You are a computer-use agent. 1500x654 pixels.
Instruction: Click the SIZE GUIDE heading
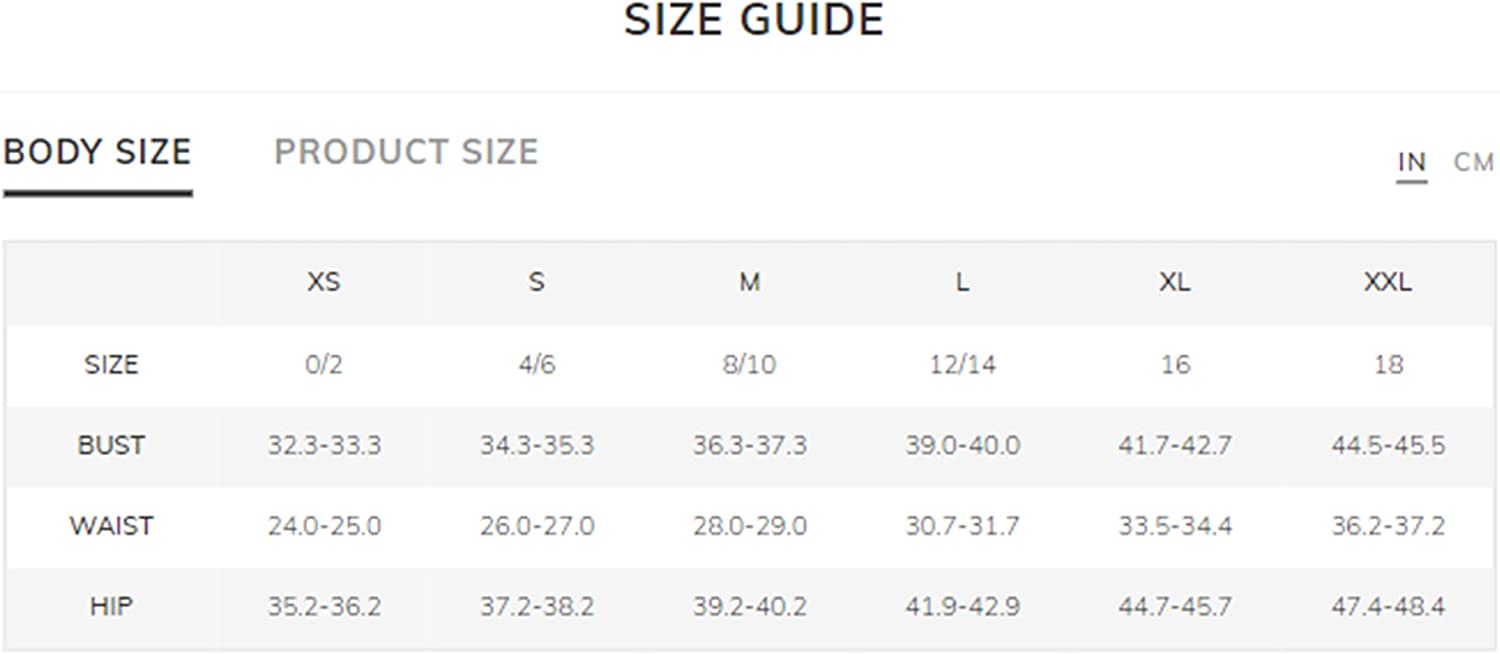click(x=754, y=20)
